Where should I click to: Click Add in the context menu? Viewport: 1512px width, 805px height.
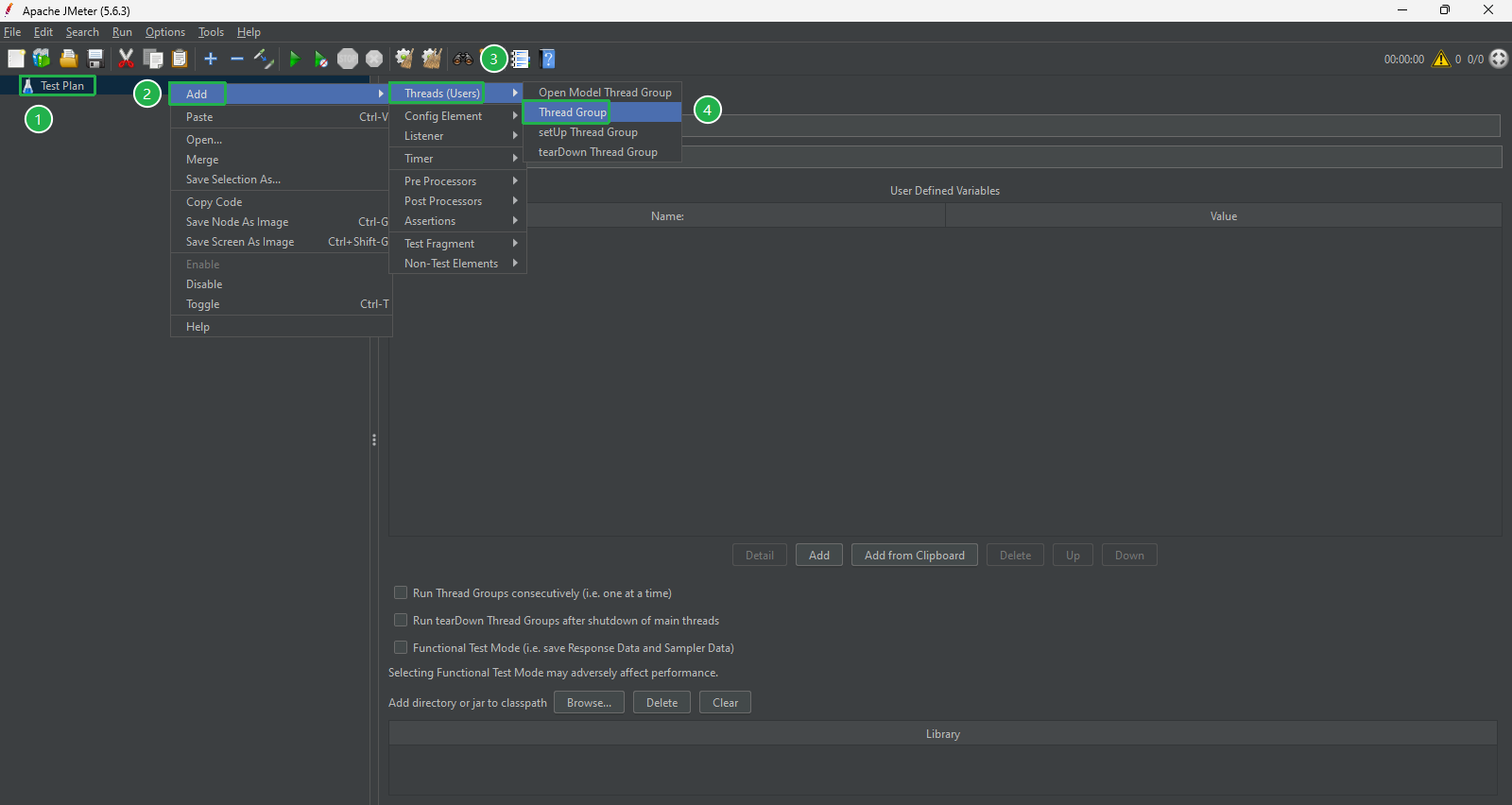[281, 94]
